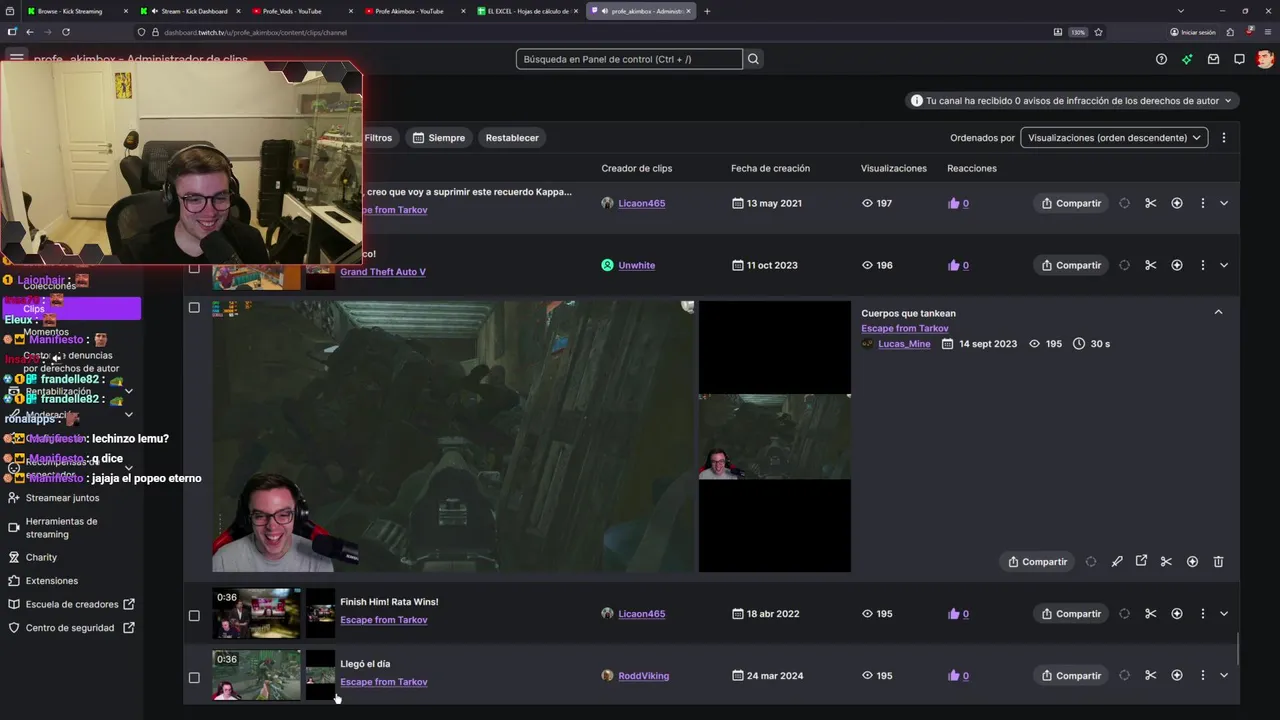Open the profile avatar in header
Screen dimensions: 1280x720
1265,59
